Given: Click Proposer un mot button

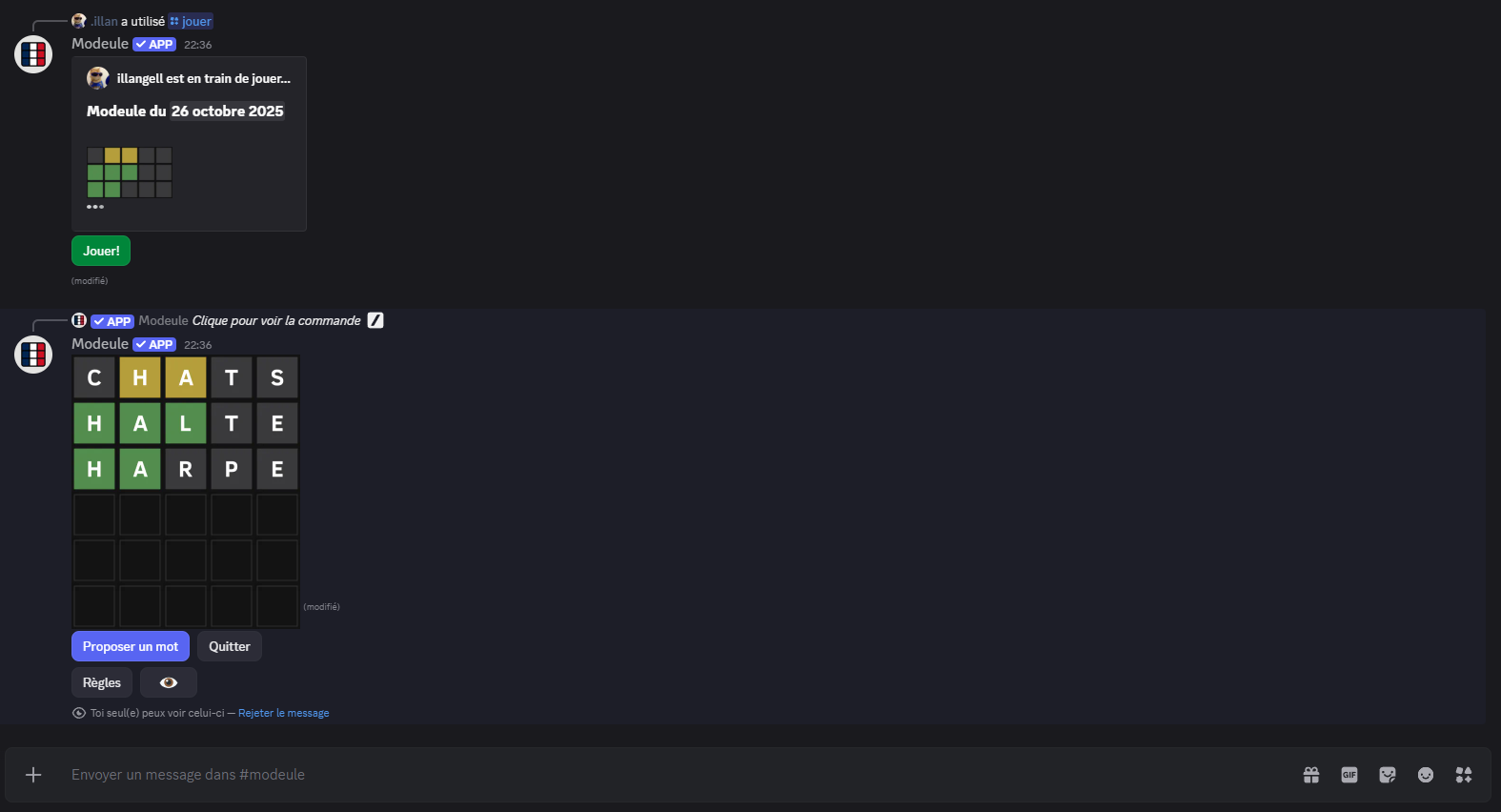Looking at the screenshot, I should point(131,646).
